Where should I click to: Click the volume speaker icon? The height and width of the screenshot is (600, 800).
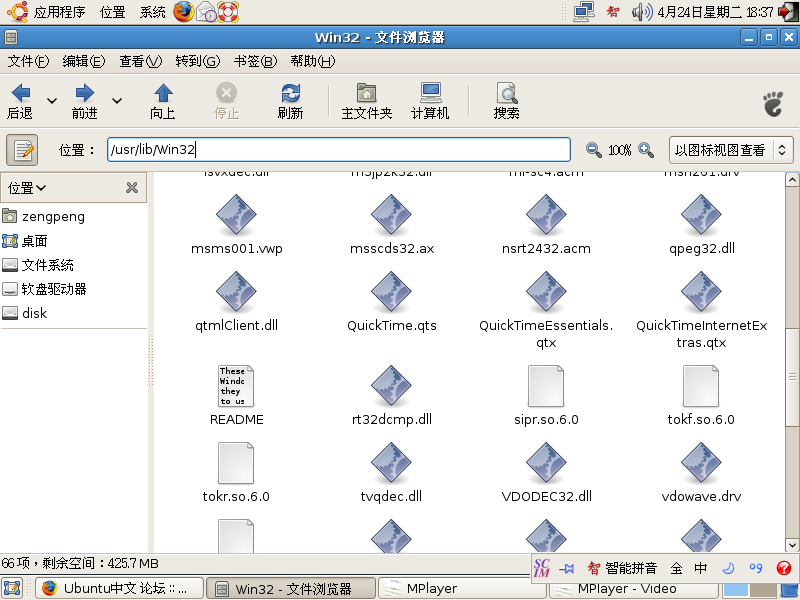(642, 12)
